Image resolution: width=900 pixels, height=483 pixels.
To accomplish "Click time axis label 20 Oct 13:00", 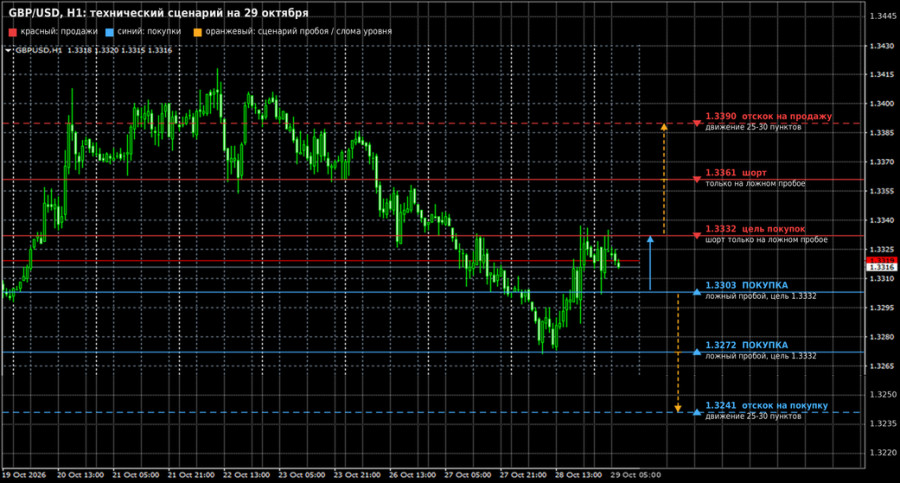I will coord(80,475).
